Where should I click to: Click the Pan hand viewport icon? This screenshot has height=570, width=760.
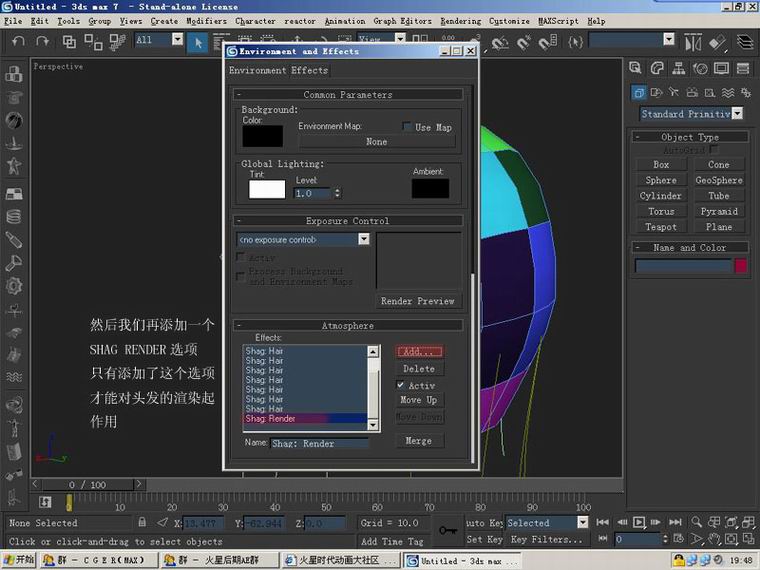(714, 538)
